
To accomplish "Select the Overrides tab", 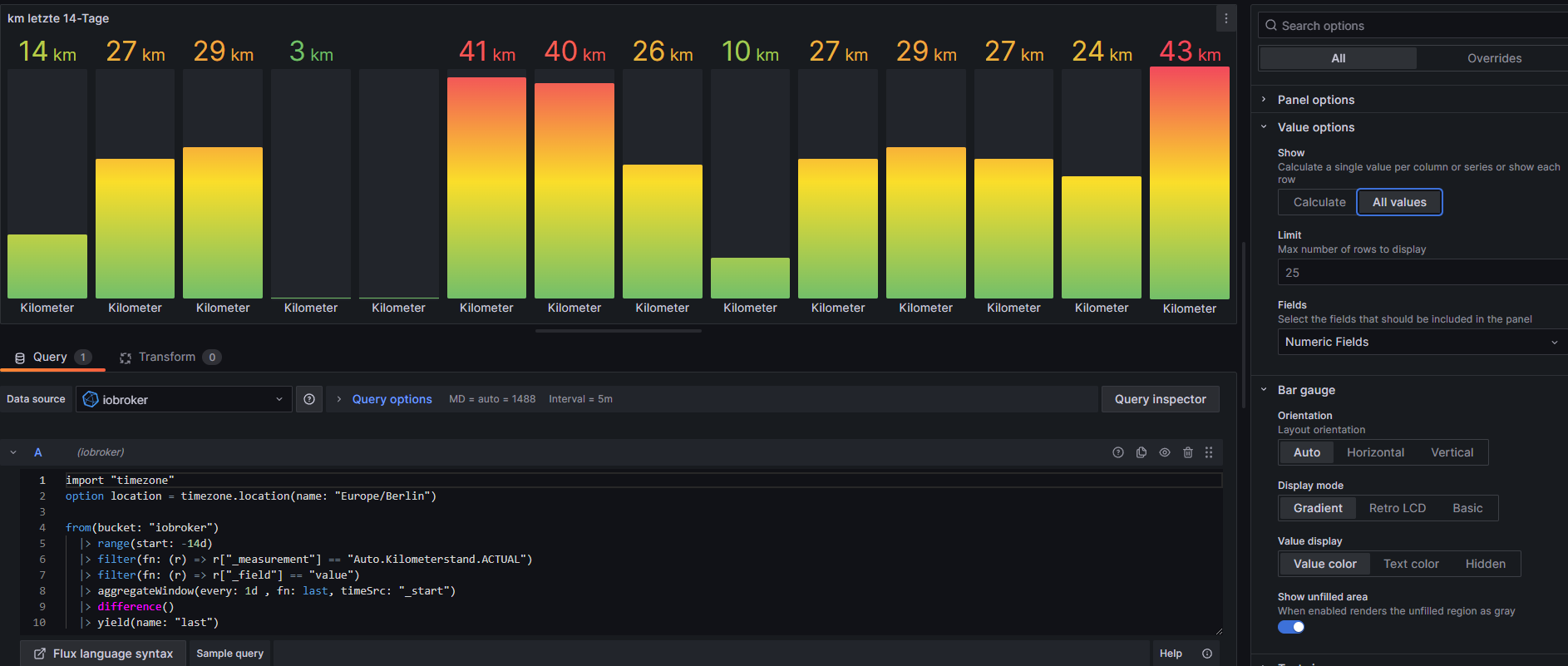I will (x=1494, y=58).
